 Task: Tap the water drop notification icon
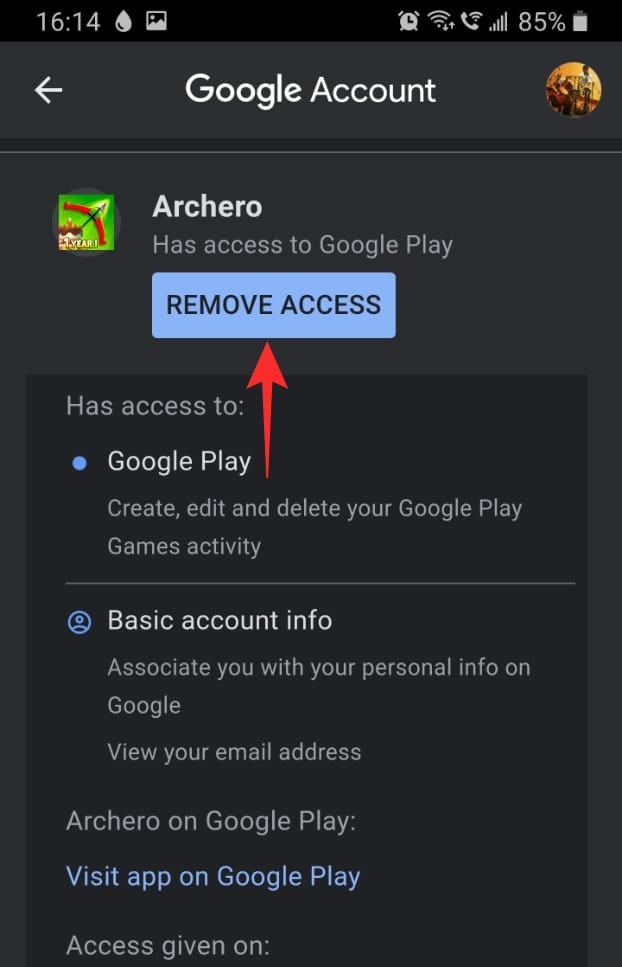coord(123,22)
